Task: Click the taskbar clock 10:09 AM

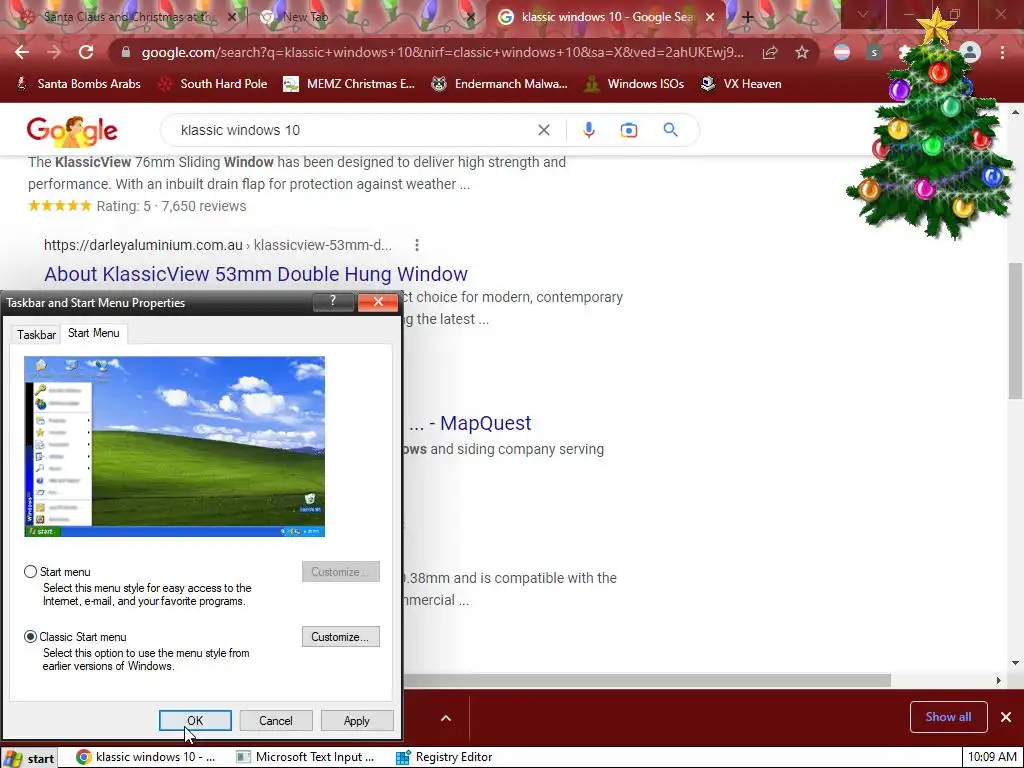Action: 991,757
